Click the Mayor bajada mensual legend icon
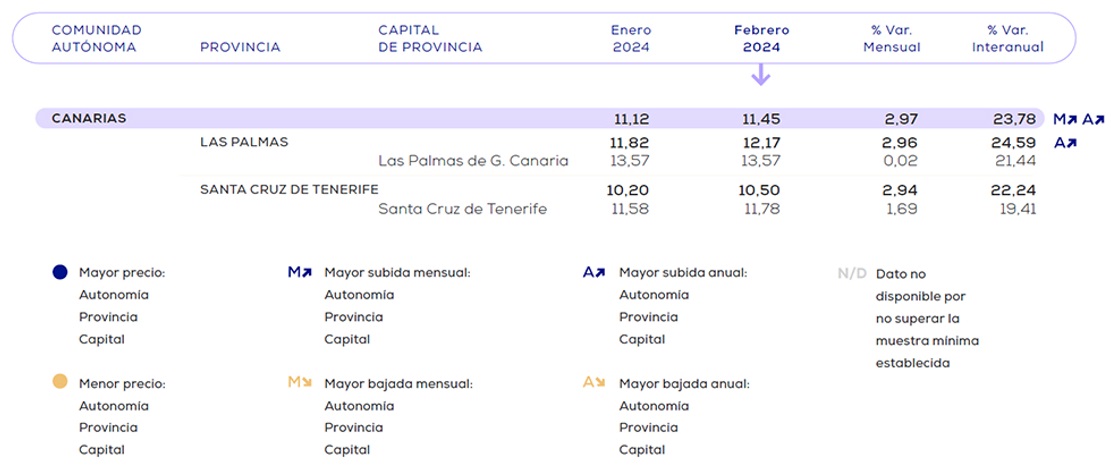Viewport: 1111px width, 467px height. tap(300, 382)
